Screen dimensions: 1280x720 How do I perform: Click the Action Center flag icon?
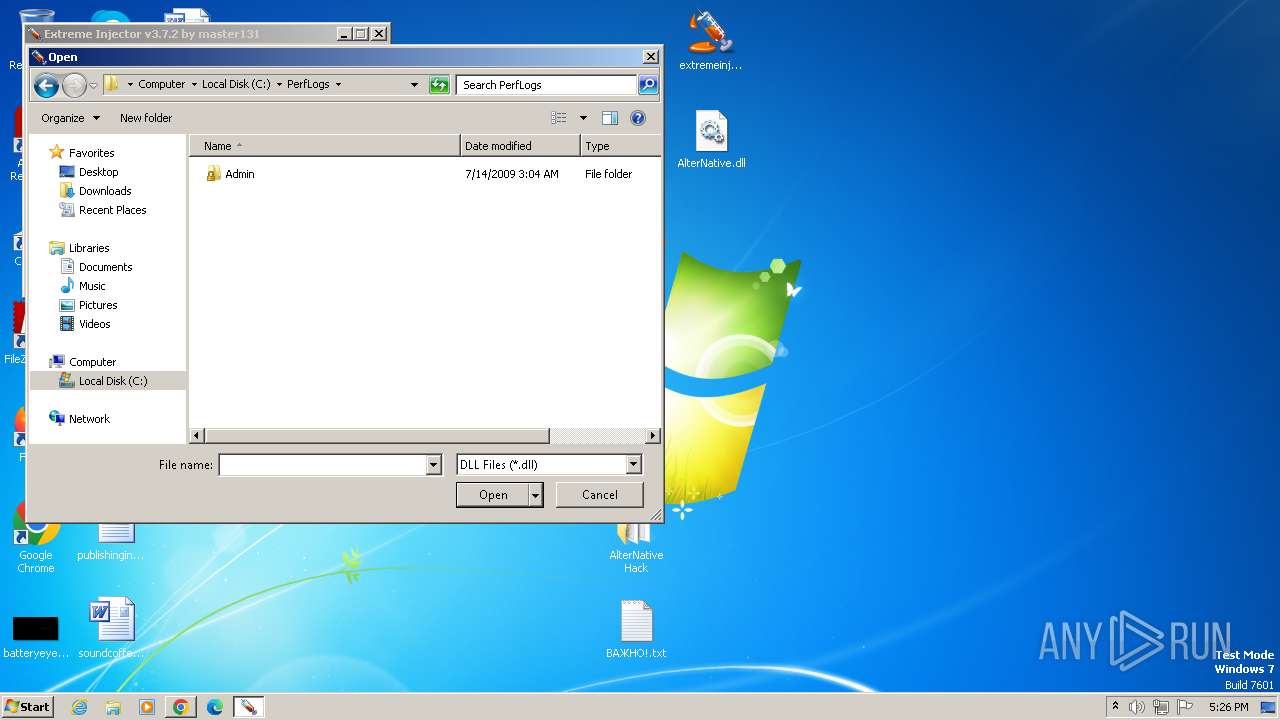click(x=1184, y=707)
